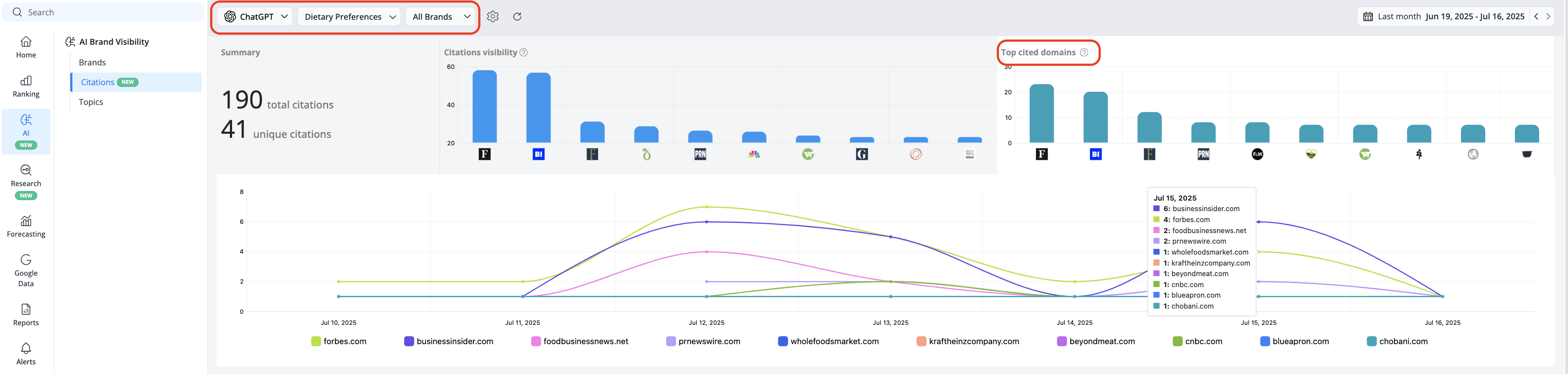The height and width of the screenshot is (374, 1568).
Task: Click dark bowl icon under Top cited domains
Action: tap(1527, 154)
